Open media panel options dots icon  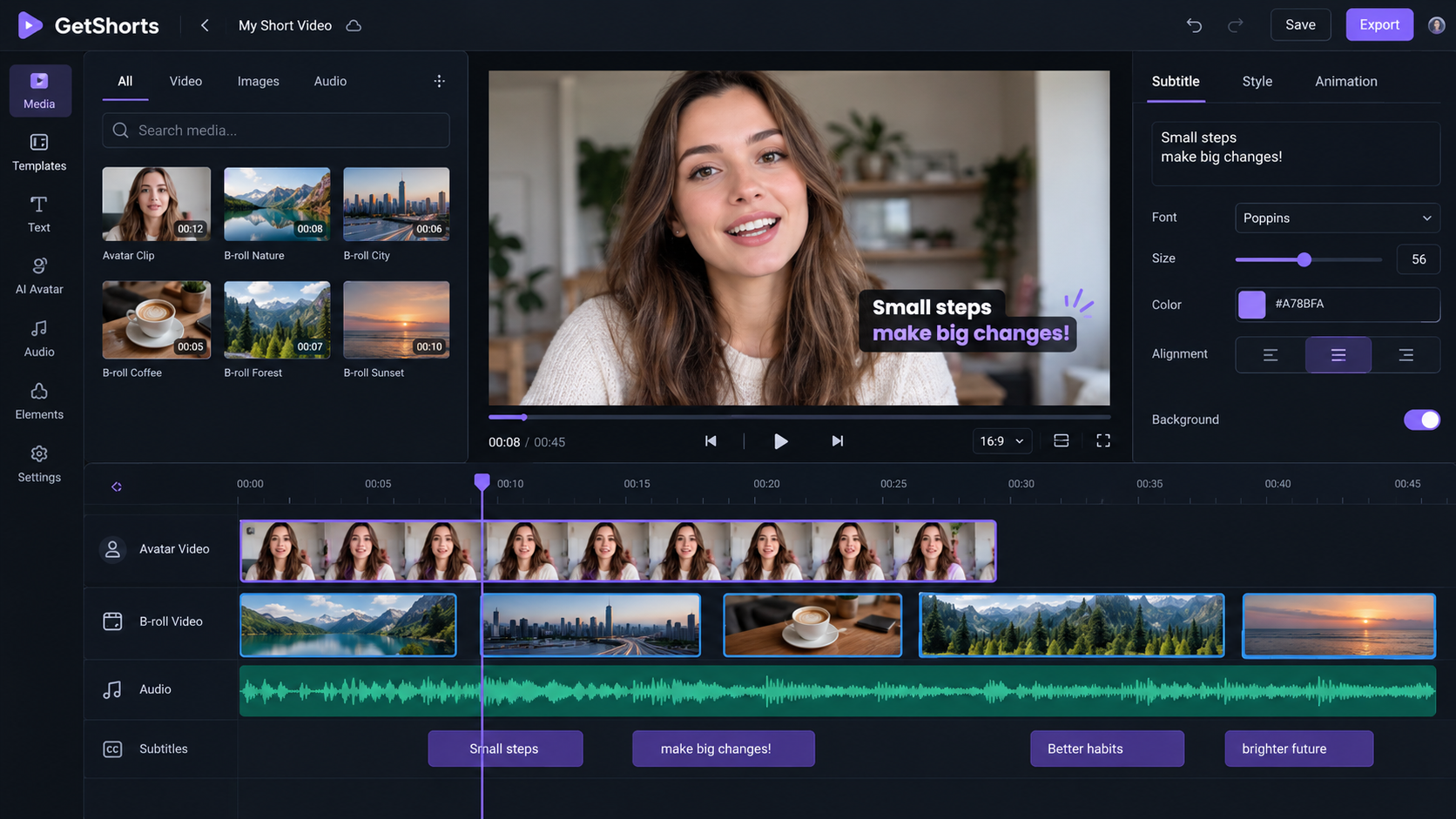coord(439,81)
